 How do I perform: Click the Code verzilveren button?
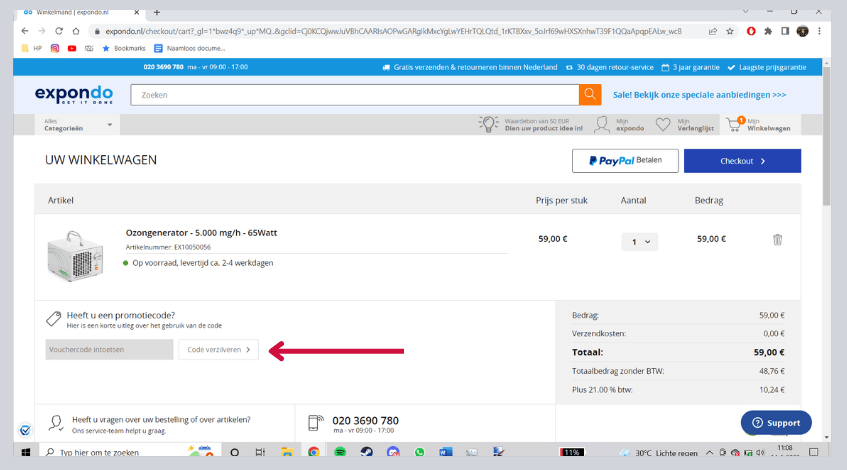(x=218, y=349)
